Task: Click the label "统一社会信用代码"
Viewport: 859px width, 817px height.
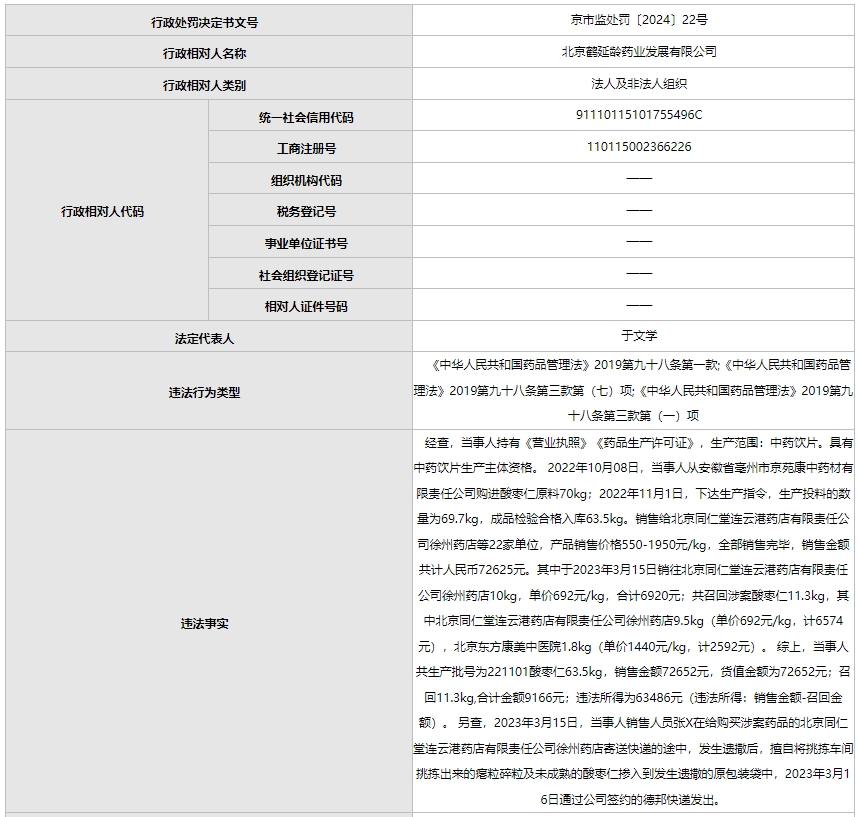Action: click(306, 117)
